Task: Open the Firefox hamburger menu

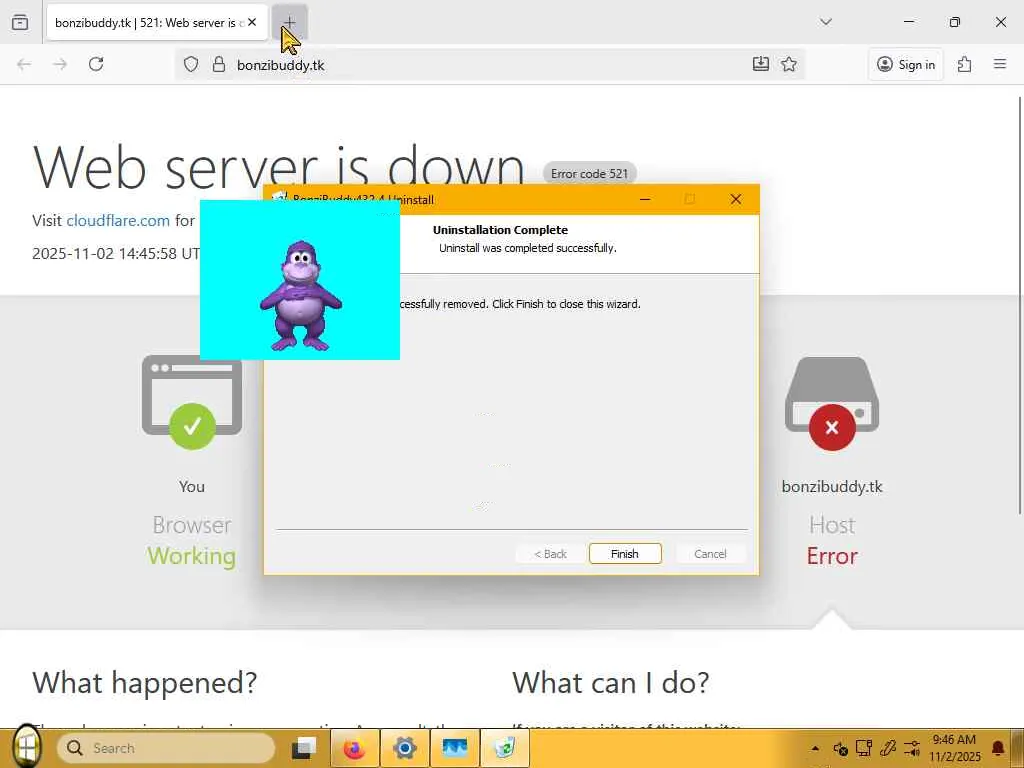Action: tap(1000, 64)
